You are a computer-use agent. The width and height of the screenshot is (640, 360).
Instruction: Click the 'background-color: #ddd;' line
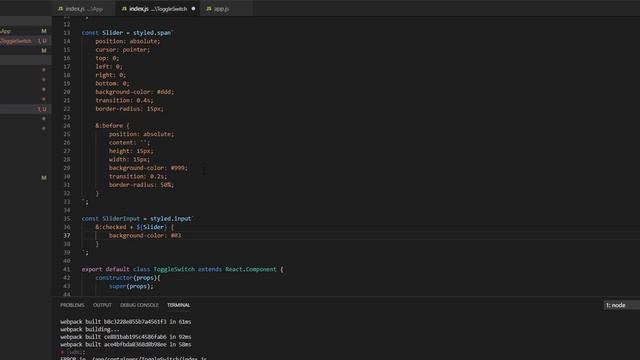pyautogui.click(x=135, y=92)
